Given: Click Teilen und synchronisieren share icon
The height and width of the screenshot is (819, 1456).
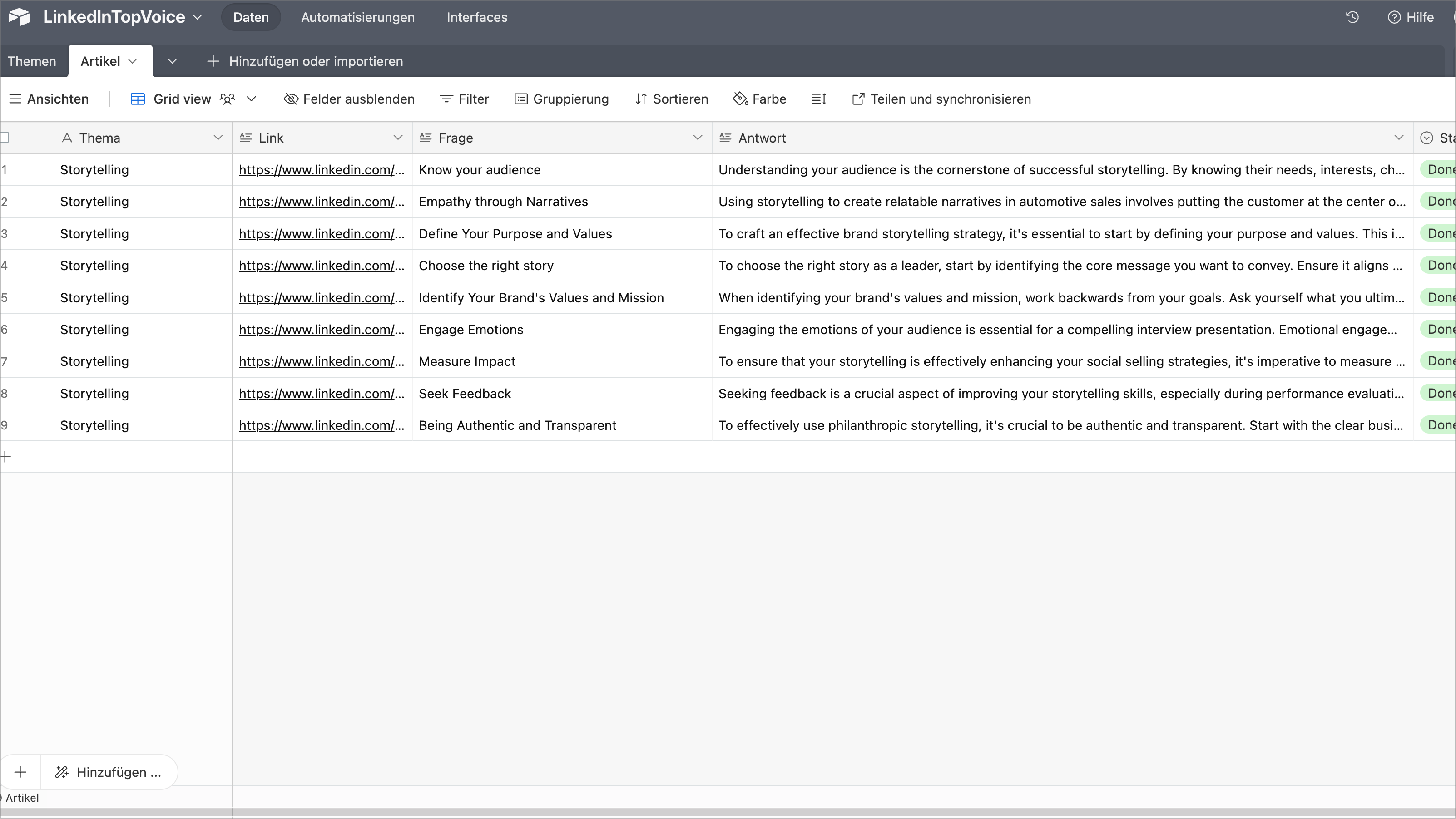Looking at the screenshot, I should pos(858,99).
